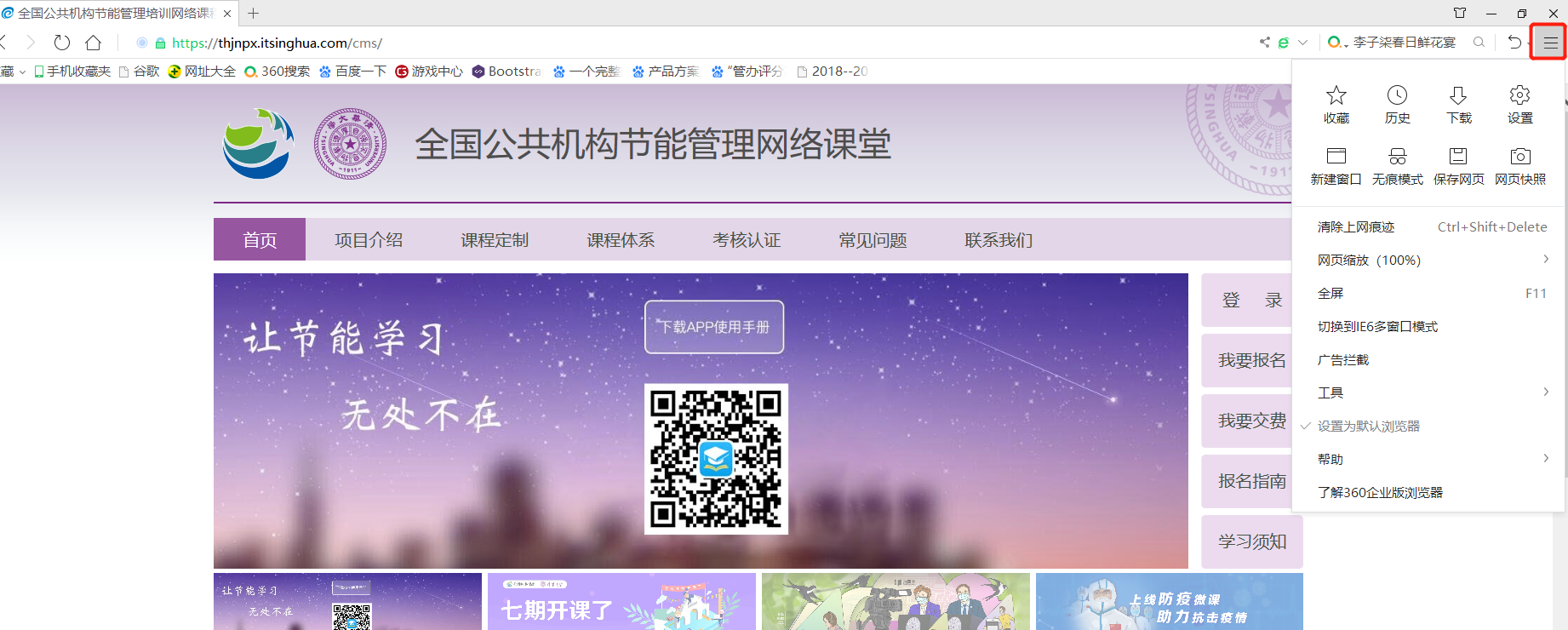Expand the compatibility mode dropdown arrow
The height and width of the screenshot is (630, 1568).
point(1302,43)
